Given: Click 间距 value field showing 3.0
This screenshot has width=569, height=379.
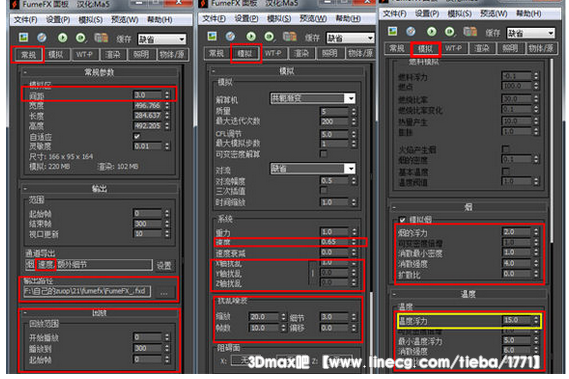Looking at the screenshot, I should pyautogui.click(x=147, y=95).
